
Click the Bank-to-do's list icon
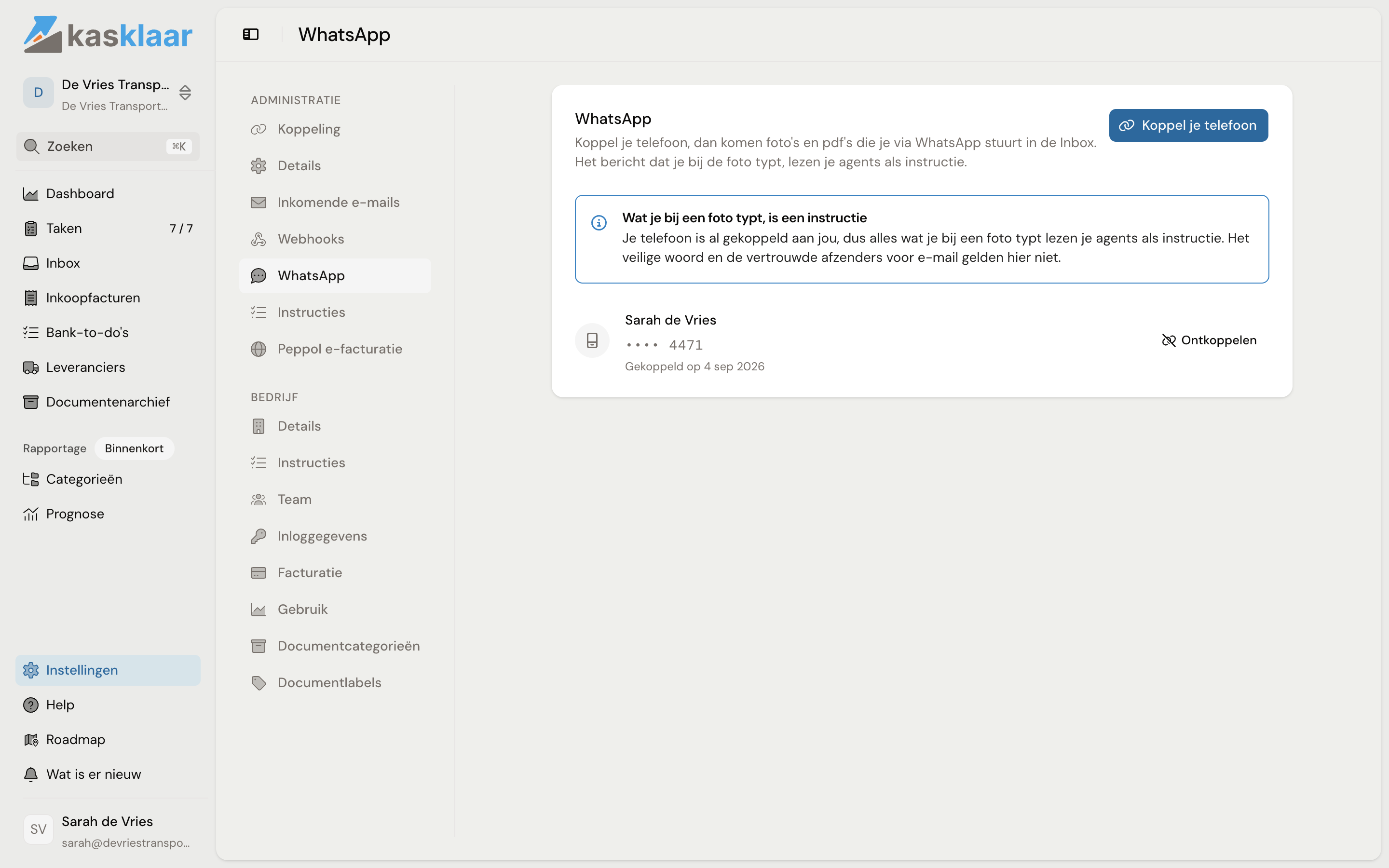click(30, 332)
